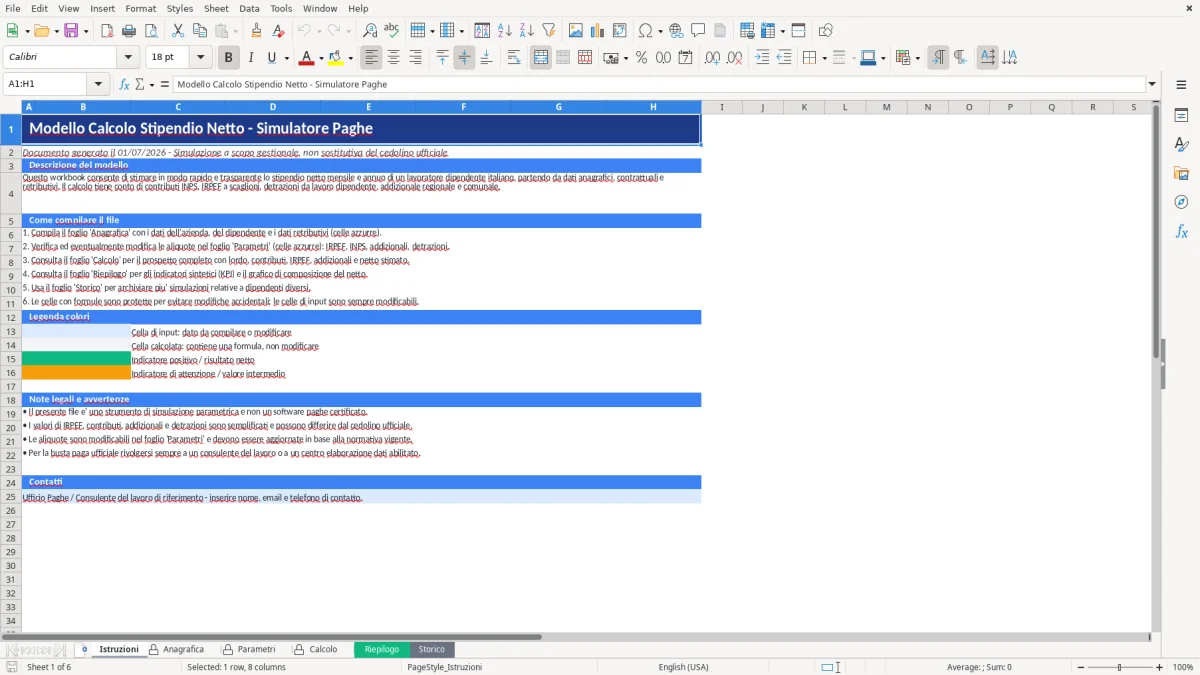Screen dimensions: 1200x675
Task: Open print preview
Action: click(x=151, y=31)
